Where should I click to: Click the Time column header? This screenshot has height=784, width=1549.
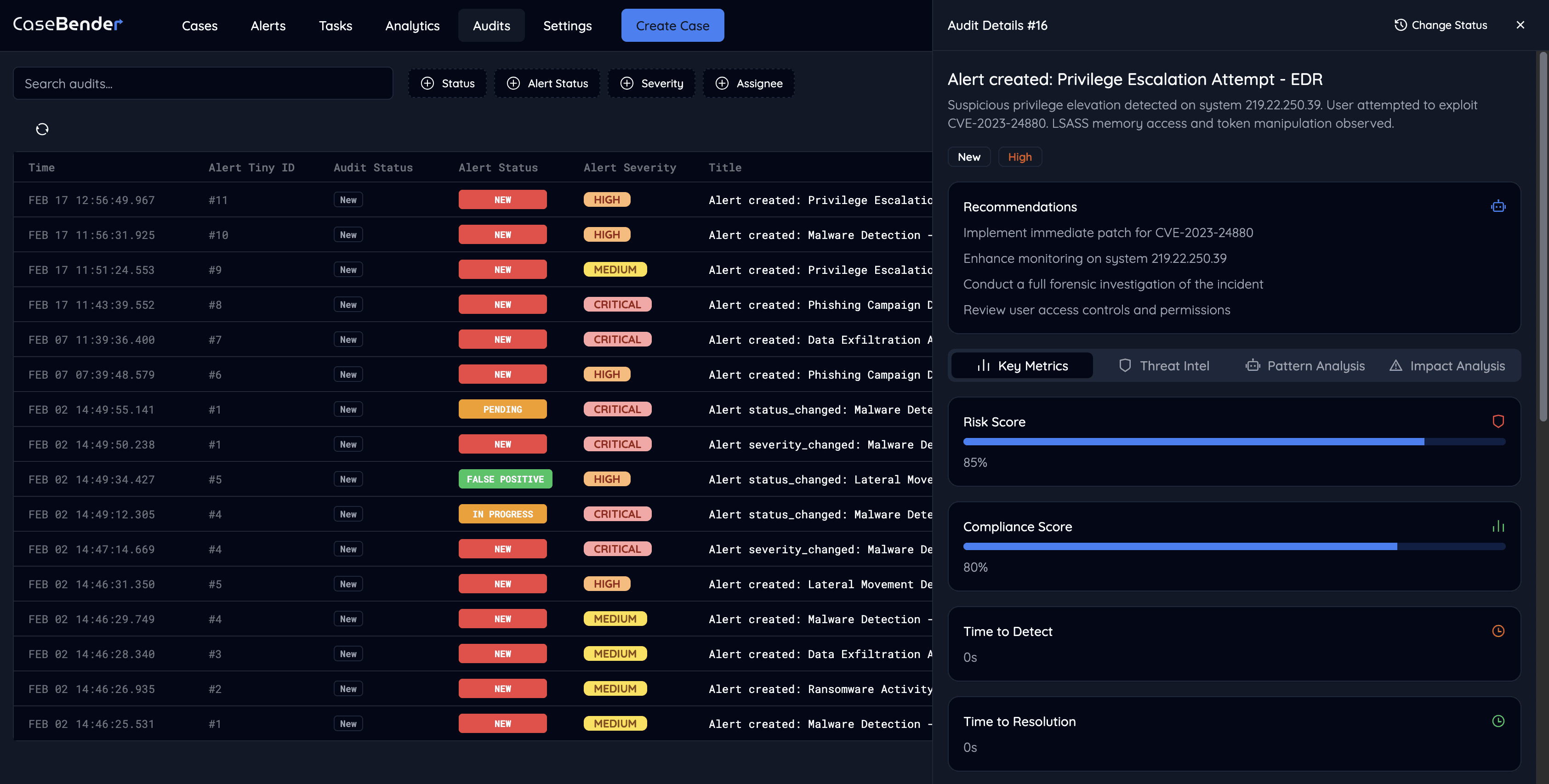point(41,168)
